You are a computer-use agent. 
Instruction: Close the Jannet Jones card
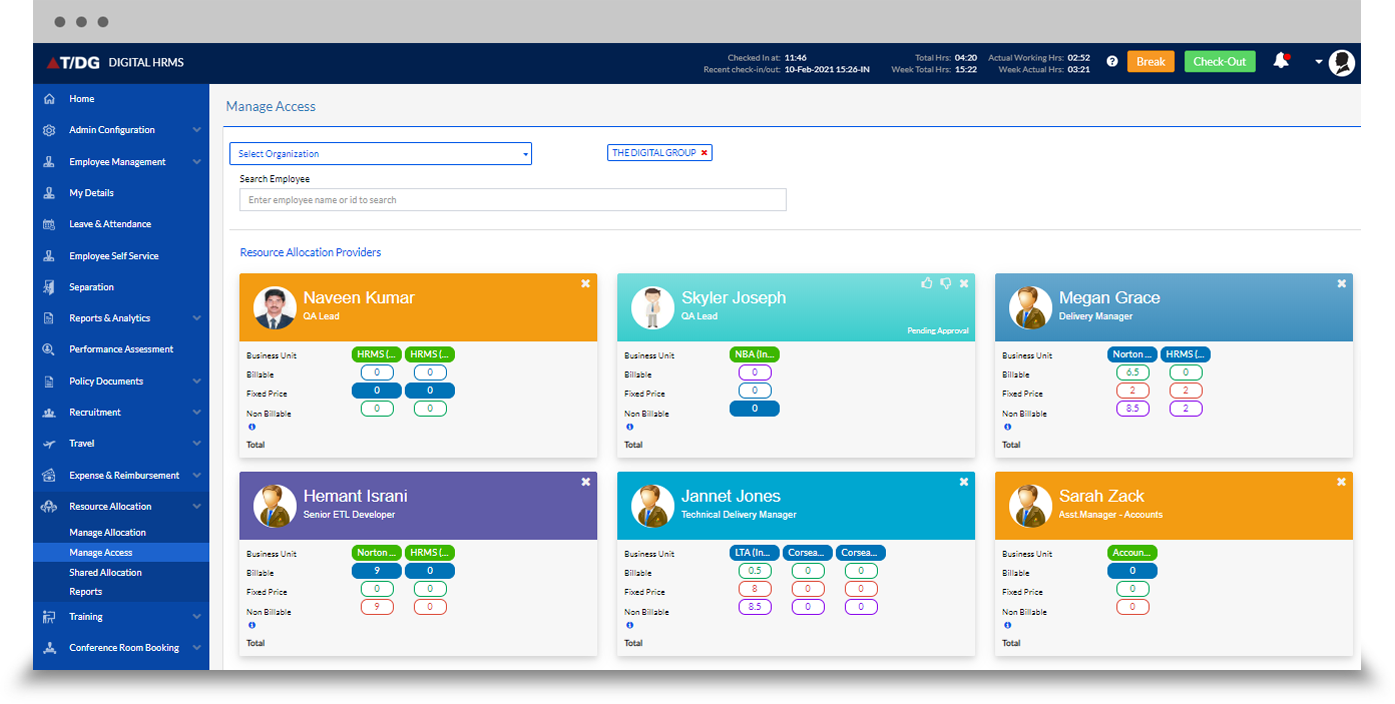[964, 481]
